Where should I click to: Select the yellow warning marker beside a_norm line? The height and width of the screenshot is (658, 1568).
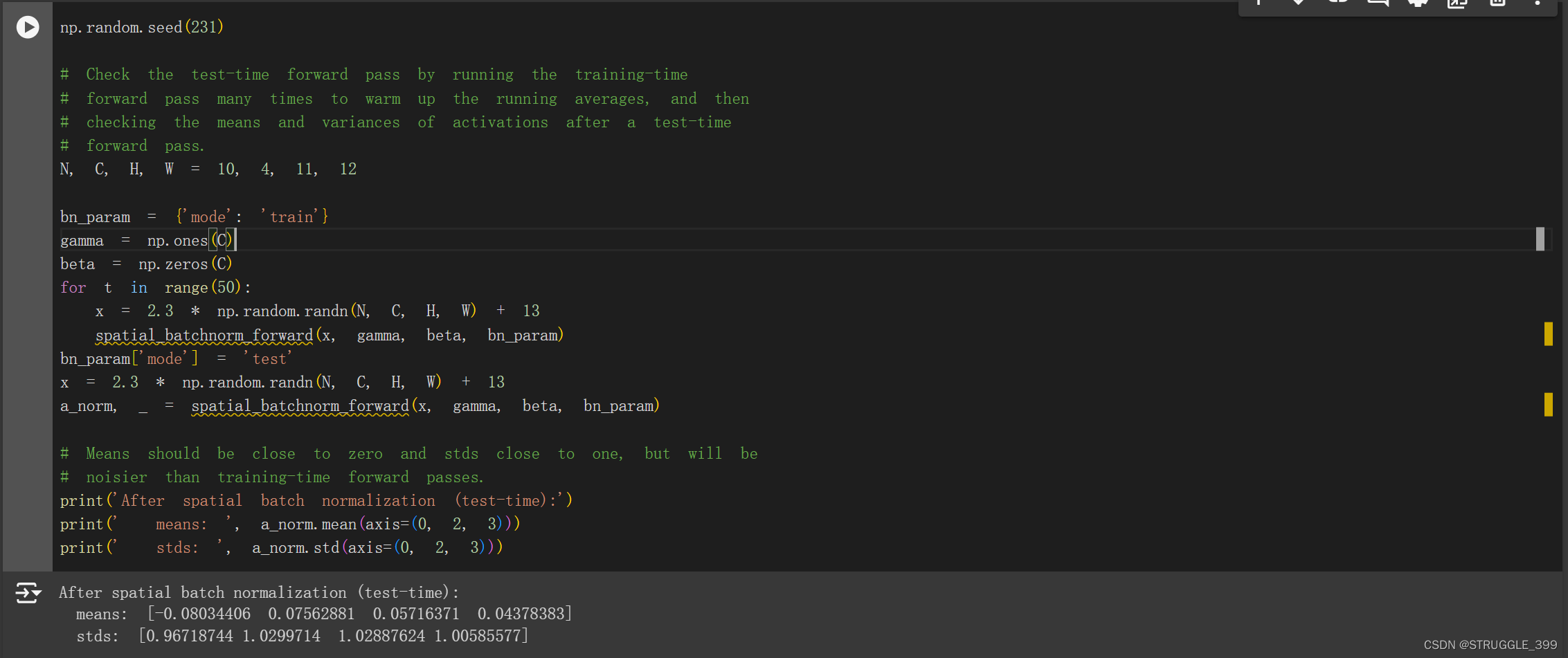tap(1548, 404)
